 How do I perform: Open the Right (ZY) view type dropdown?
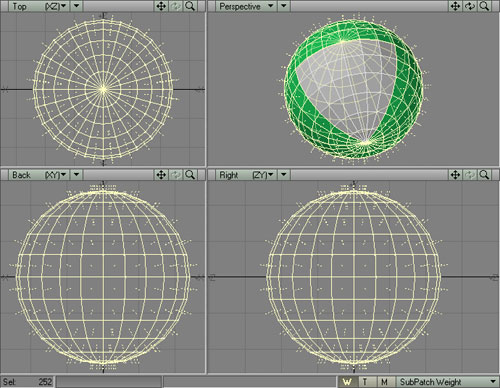246,175
